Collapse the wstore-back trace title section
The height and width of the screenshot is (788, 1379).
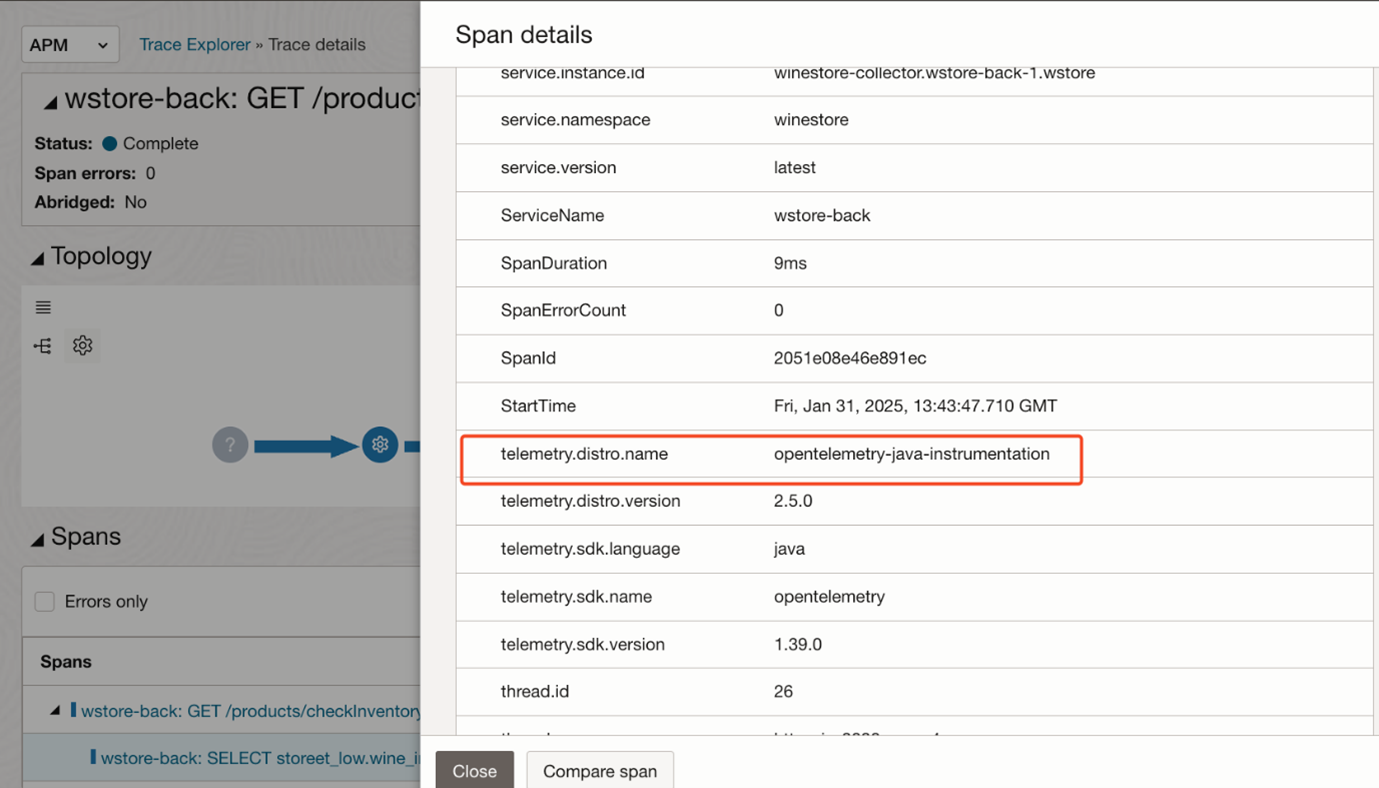point(50,102)
